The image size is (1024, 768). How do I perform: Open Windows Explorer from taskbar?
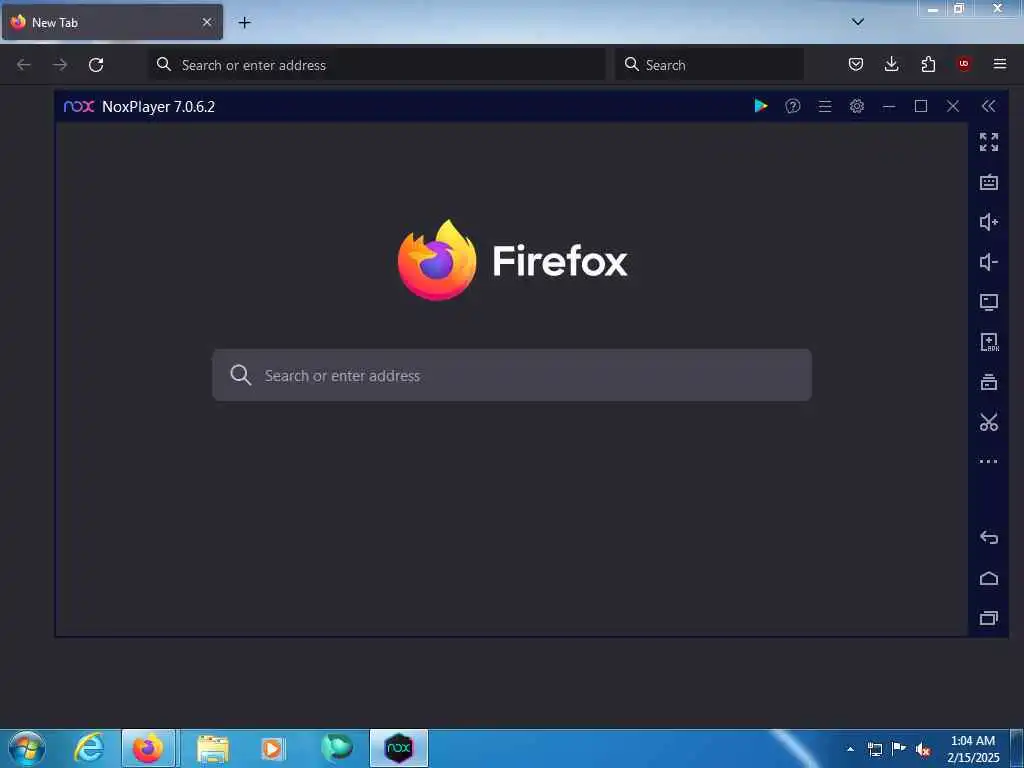[x=212, y=748]
